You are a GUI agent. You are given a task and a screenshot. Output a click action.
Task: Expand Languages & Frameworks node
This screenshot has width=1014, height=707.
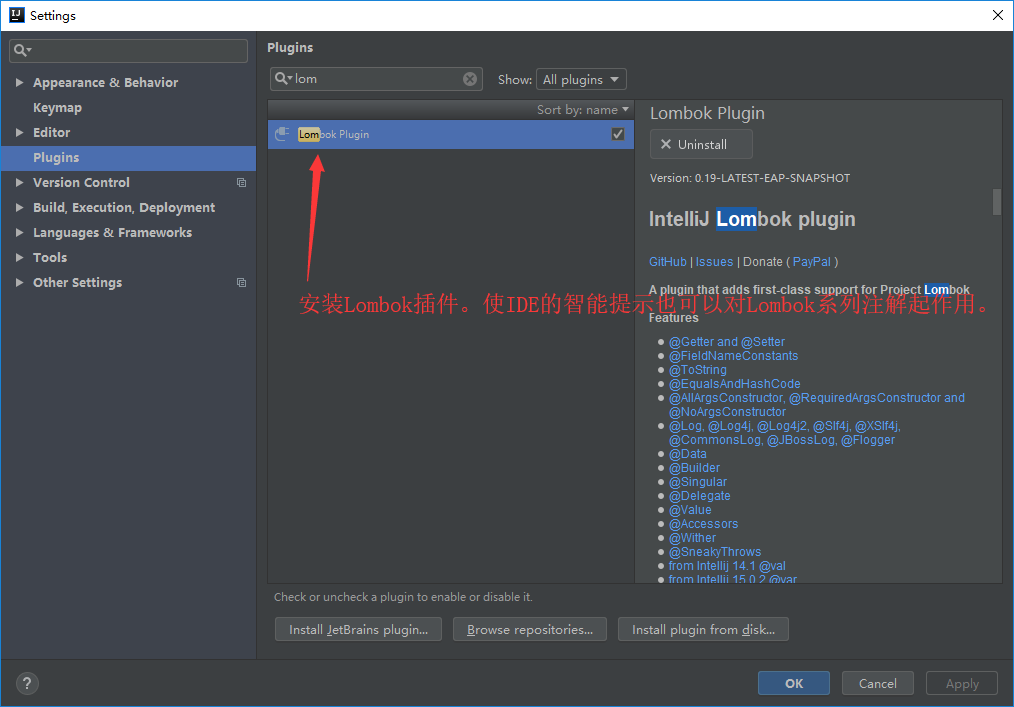(19, 232)
